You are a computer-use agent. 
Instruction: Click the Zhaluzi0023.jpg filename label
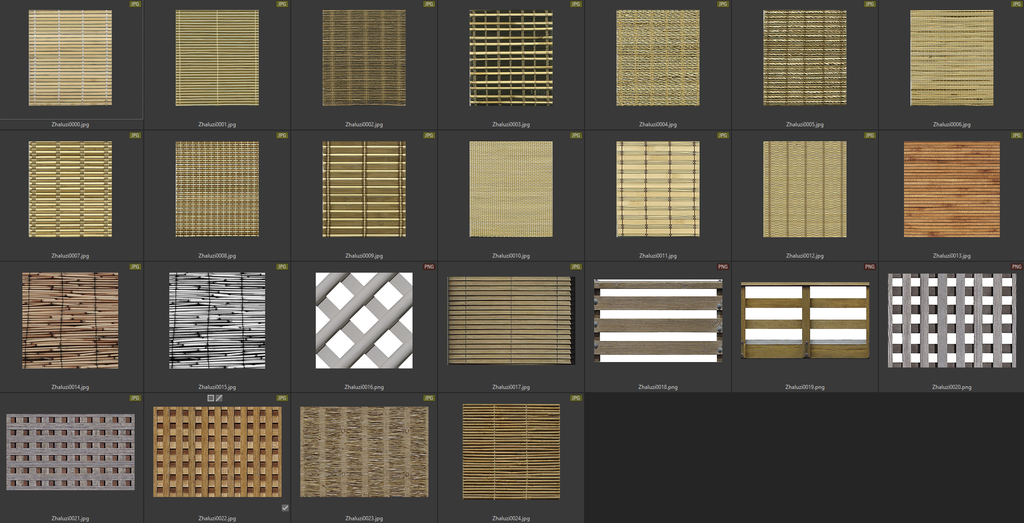pyautogui.click(x=364, y=518)
